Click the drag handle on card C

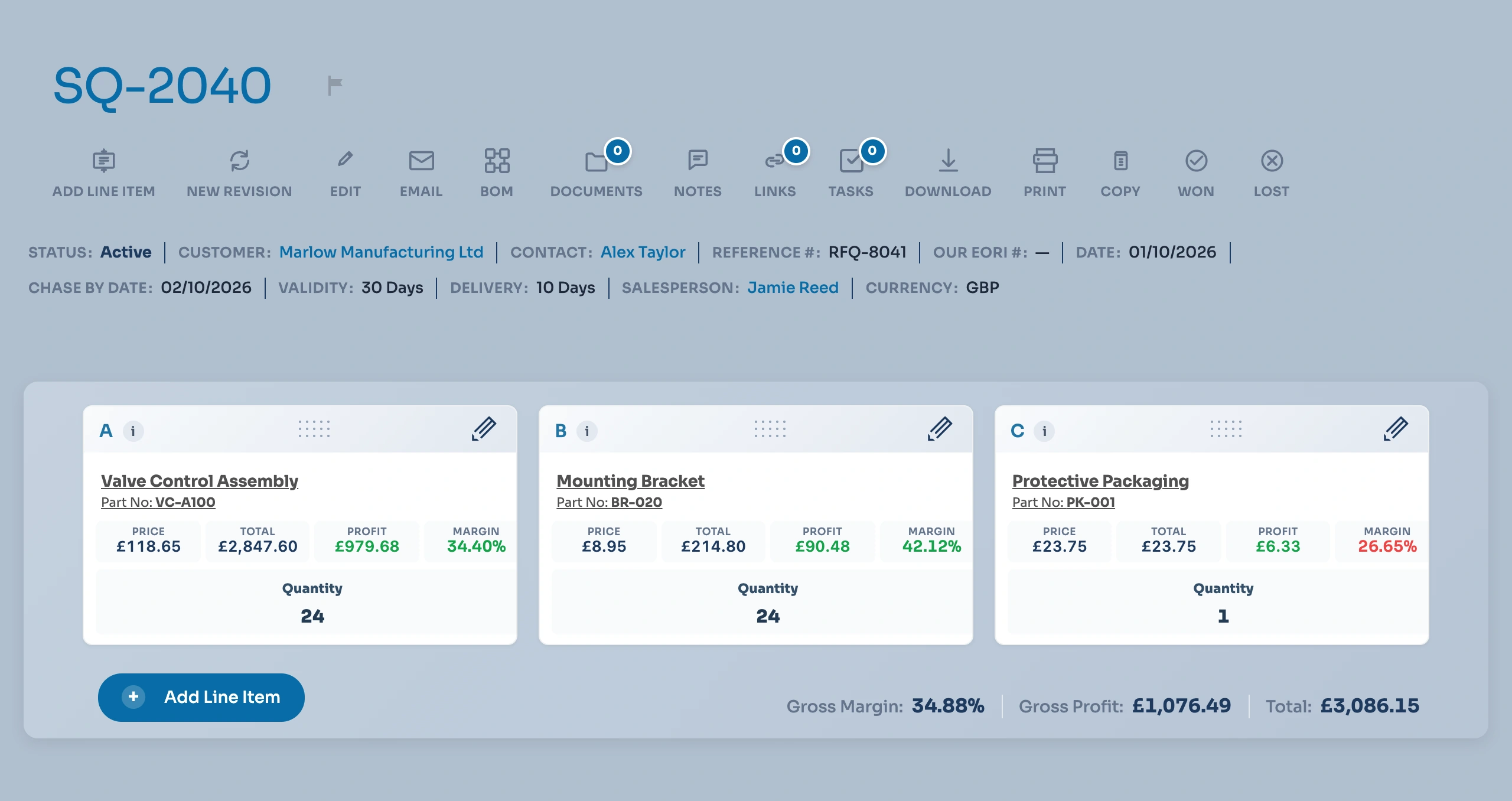[1226, 429]
